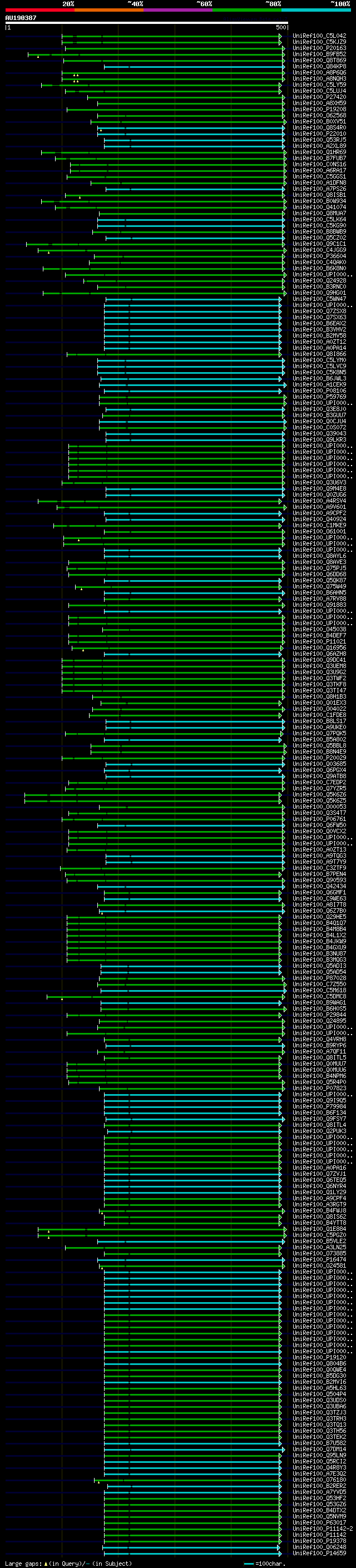356x1568 pixels.
Task: Select hit label UniRef100_C5LK64
Action: [x=319, y=220]
